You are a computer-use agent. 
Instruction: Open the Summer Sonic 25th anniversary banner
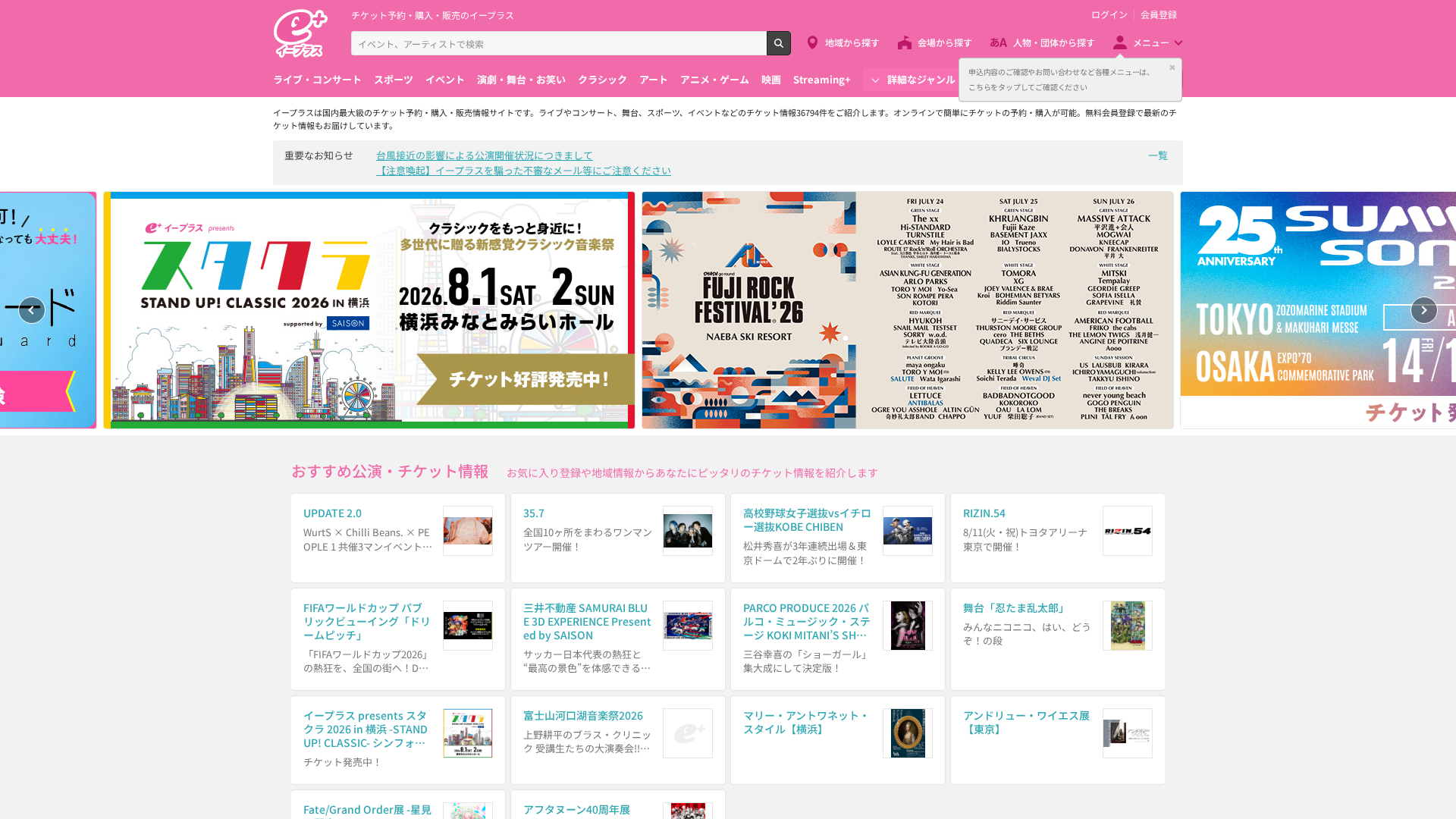(1318, 310)
